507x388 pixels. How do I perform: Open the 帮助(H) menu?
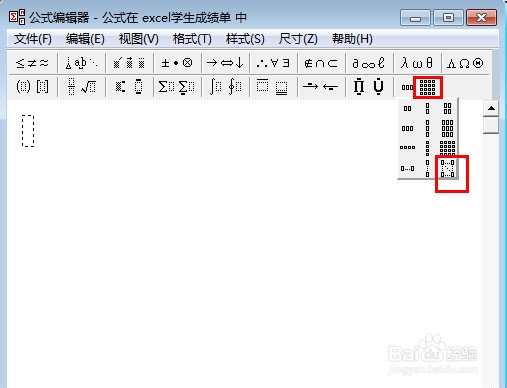(x=352, y=39)
